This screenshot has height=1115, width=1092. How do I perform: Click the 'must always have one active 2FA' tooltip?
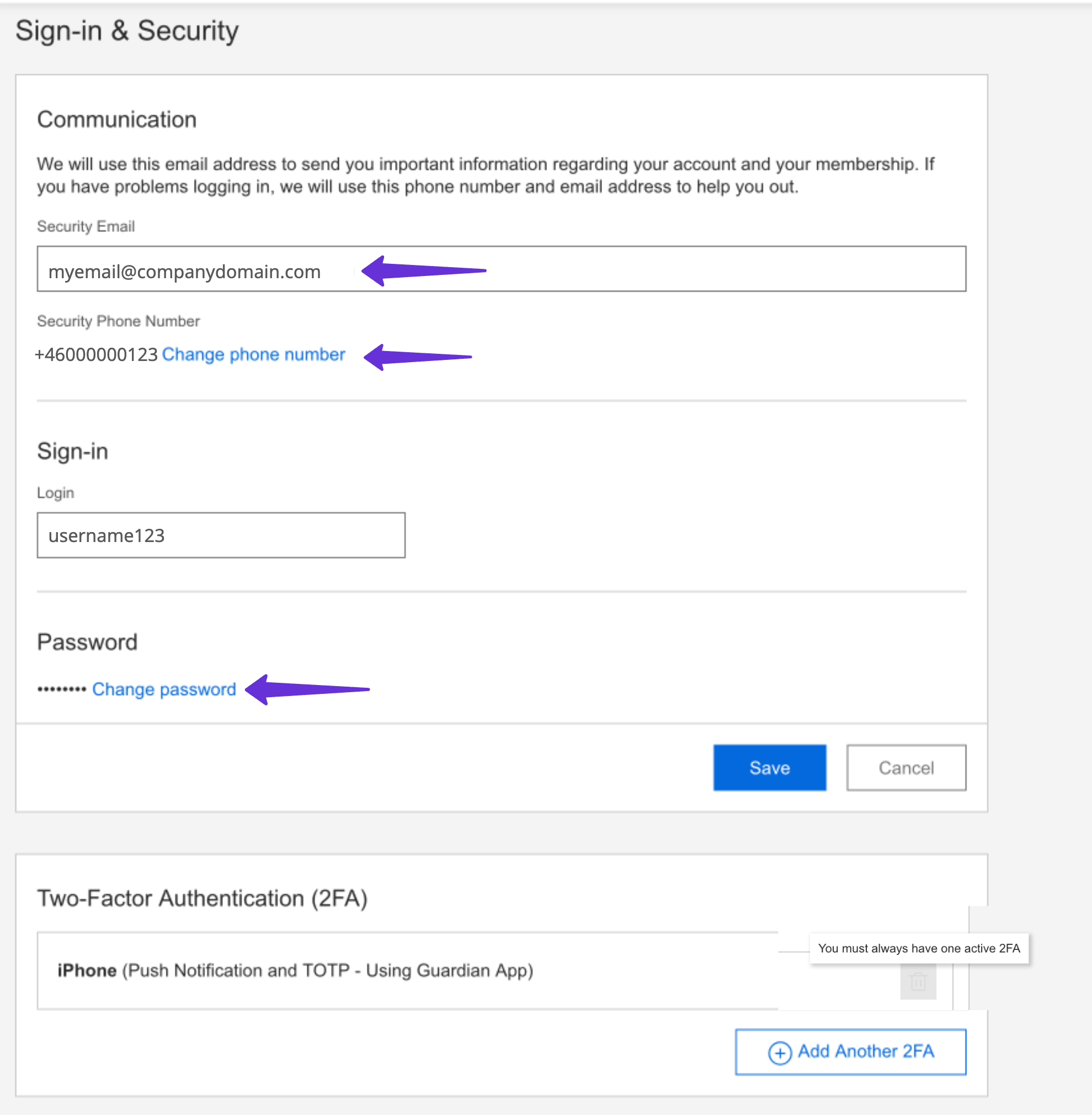(918, 949)
